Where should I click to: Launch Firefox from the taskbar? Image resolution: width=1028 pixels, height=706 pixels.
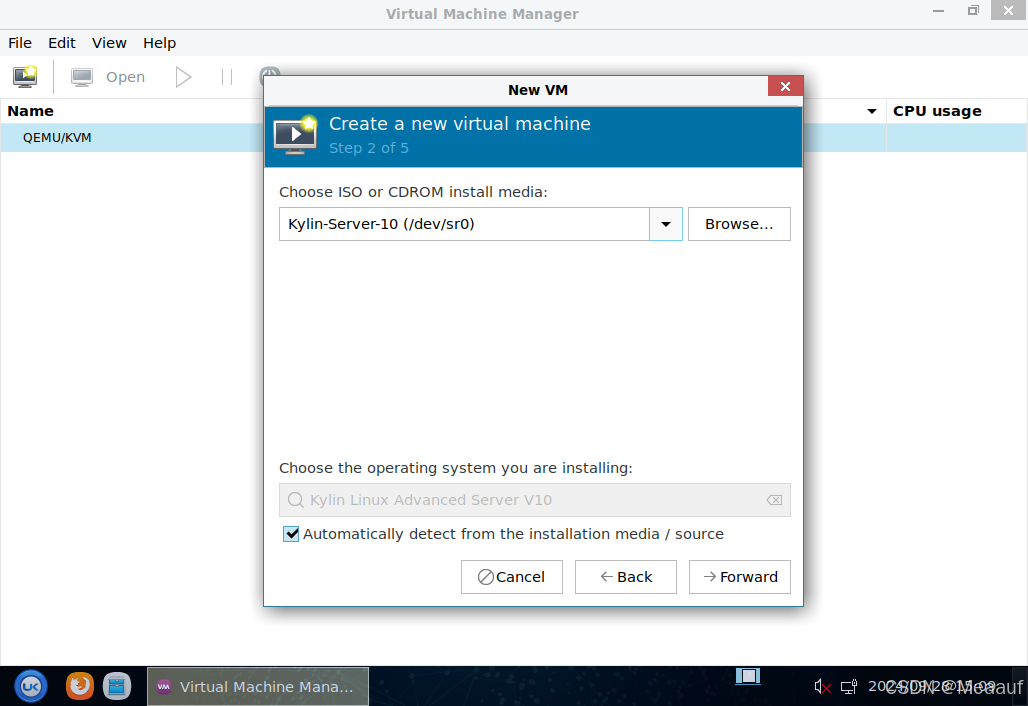(x=80, y=686)
